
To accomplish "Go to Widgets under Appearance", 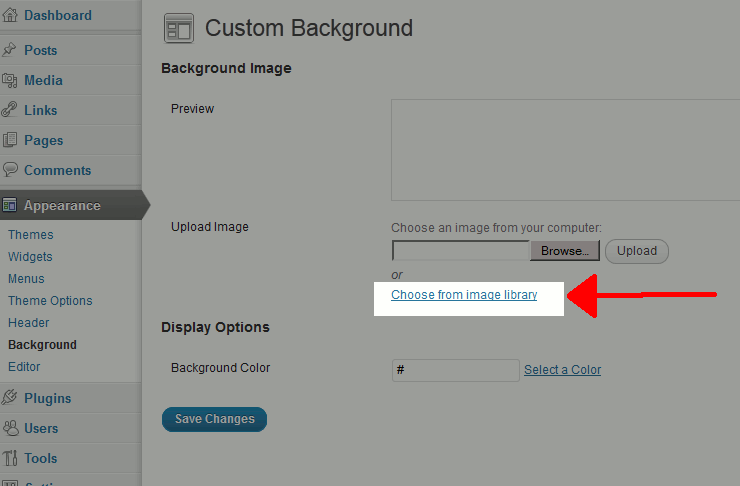I will tap(30, 257).
